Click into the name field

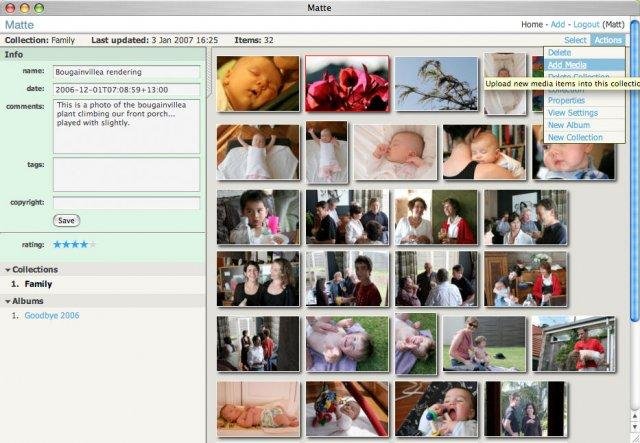click(x=126, y=72)
